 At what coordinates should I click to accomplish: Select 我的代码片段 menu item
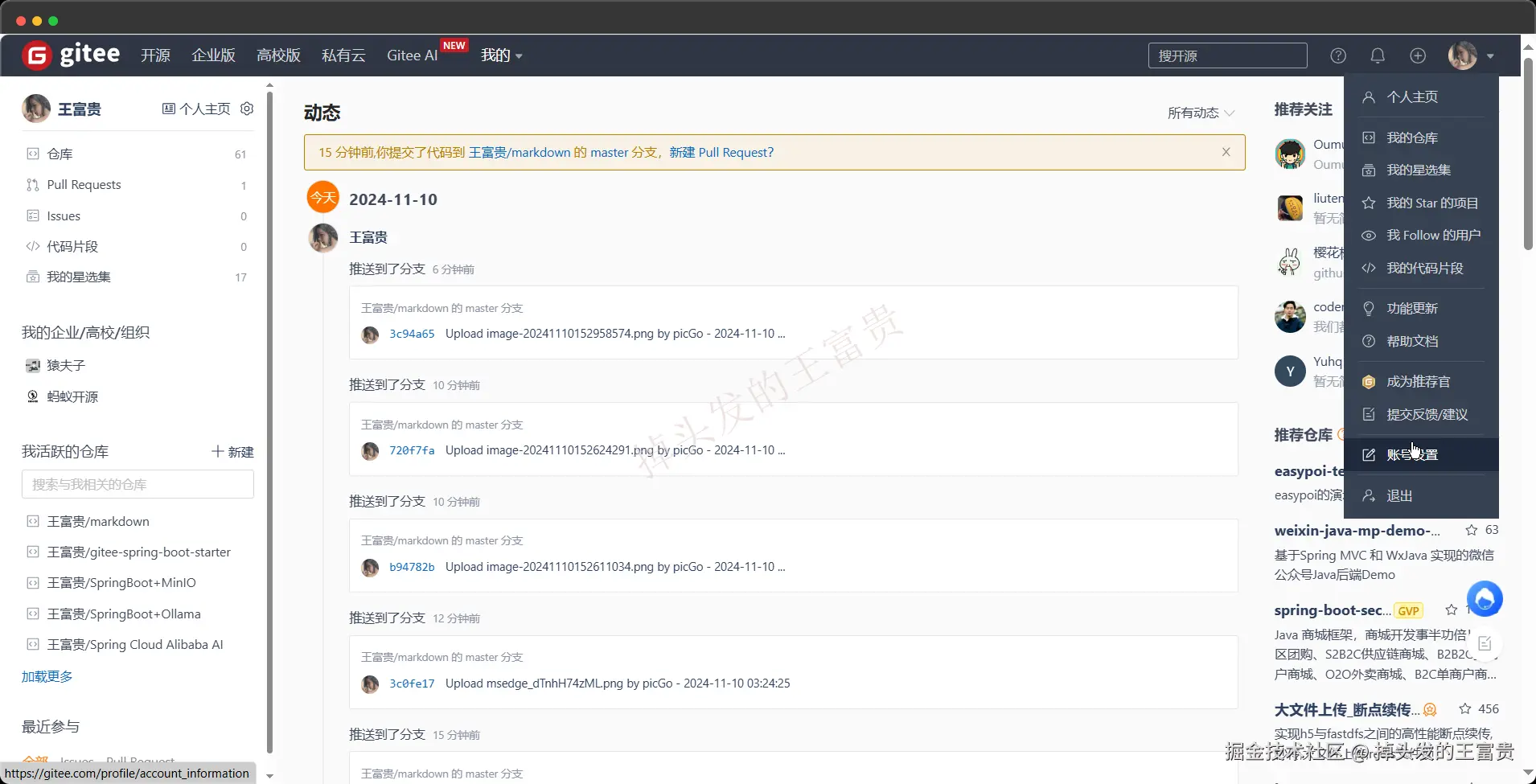1421,268
